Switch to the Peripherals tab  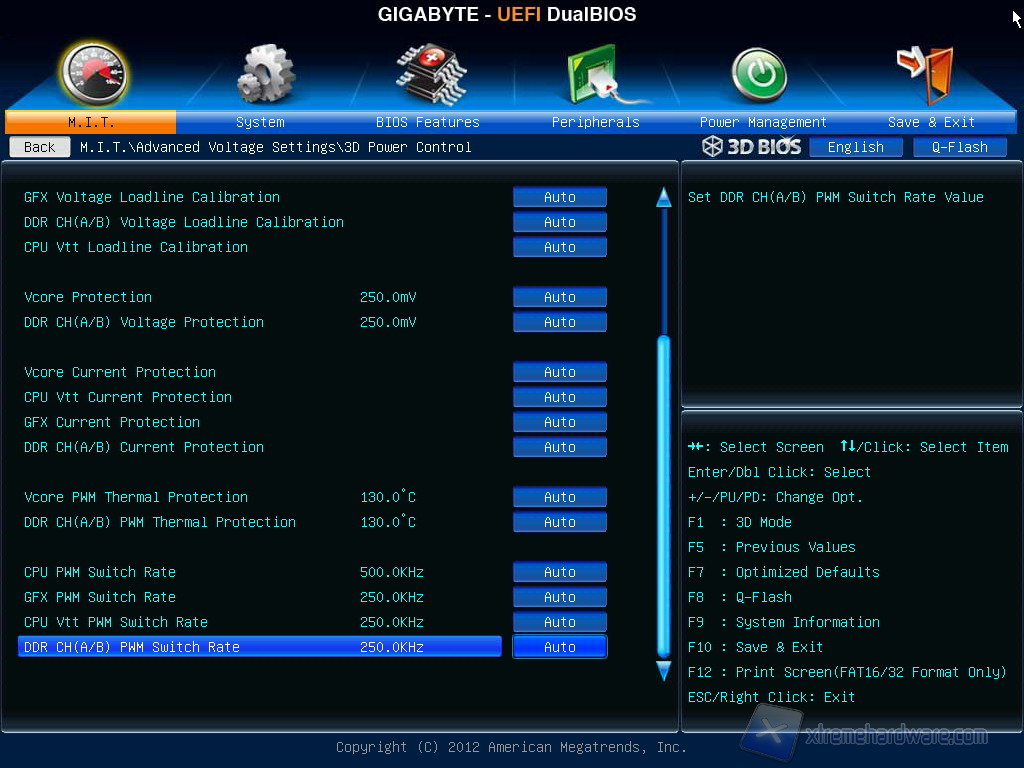[x=595, y=122]
